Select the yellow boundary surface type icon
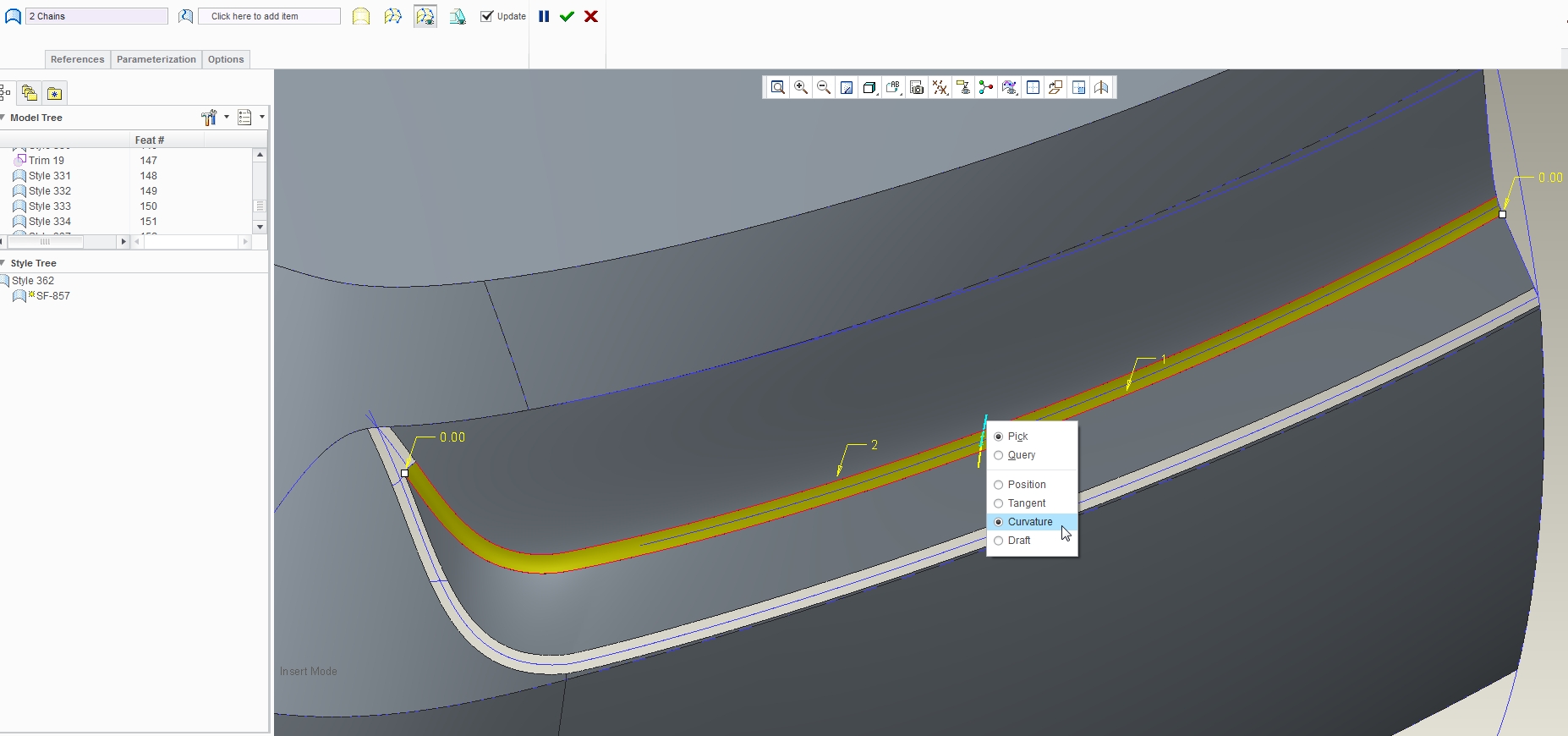The height and width of the screenshot is (736, 1568). pos(361,16)
